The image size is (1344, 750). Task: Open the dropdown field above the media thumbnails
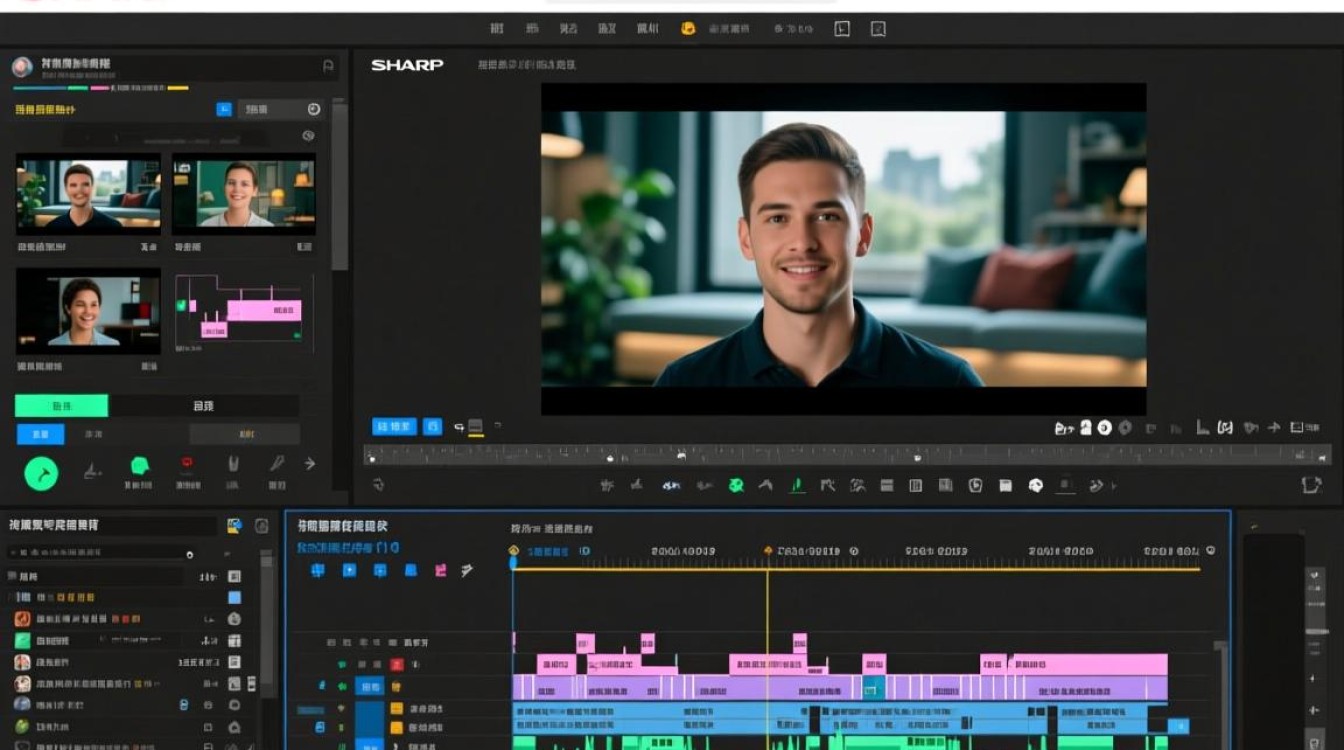pyautogui.click(x=280, y=109)
